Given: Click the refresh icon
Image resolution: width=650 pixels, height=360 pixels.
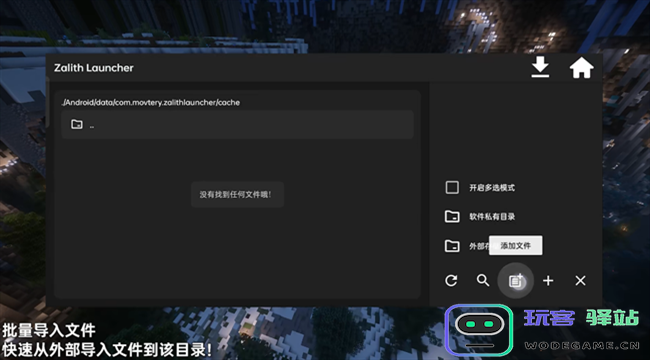Looking at the screenshot, I should click(451, 281).
